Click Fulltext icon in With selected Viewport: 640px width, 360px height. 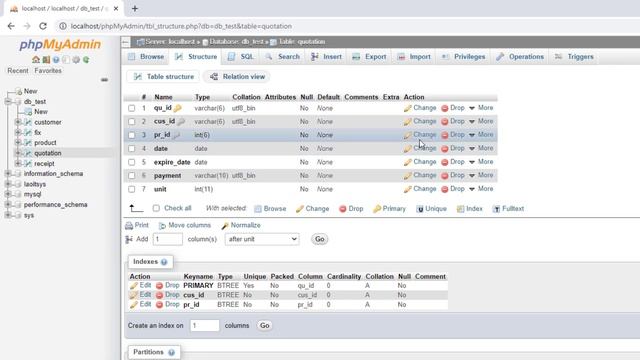click(x=496, y=209)
